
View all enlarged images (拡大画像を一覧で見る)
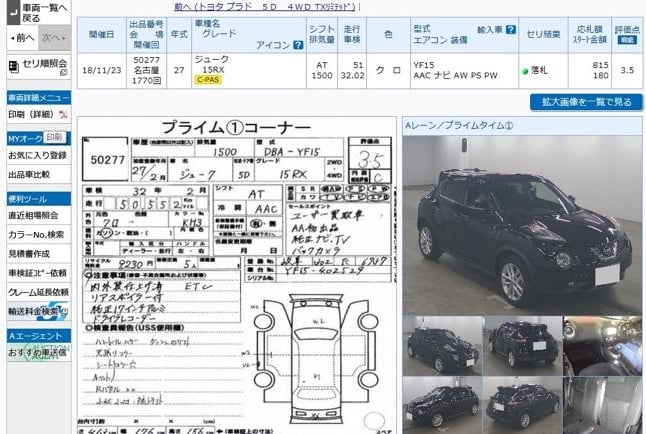[586, 102]
